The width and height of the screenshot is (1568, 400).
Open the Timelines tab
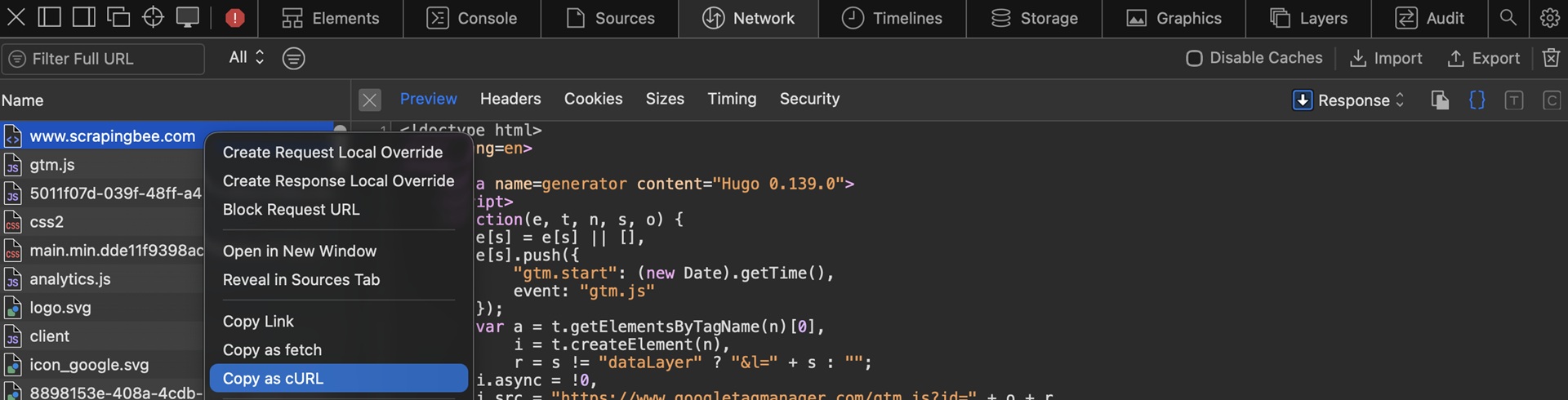(x=892, y=18)
